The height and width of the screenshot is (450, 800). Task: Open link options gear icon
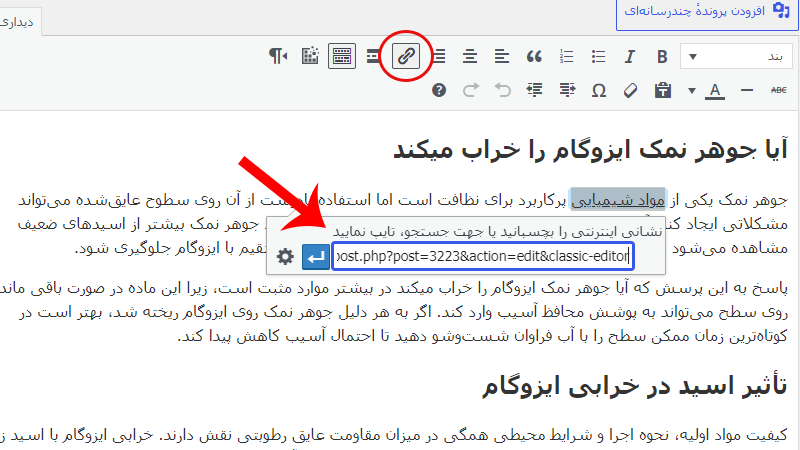pyautogui.click(x=285, y=257)
